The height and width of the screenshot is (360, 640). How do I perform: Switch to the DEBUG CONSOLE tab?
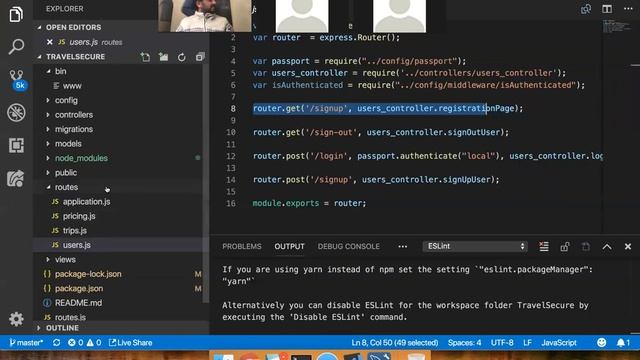point(349,247)
